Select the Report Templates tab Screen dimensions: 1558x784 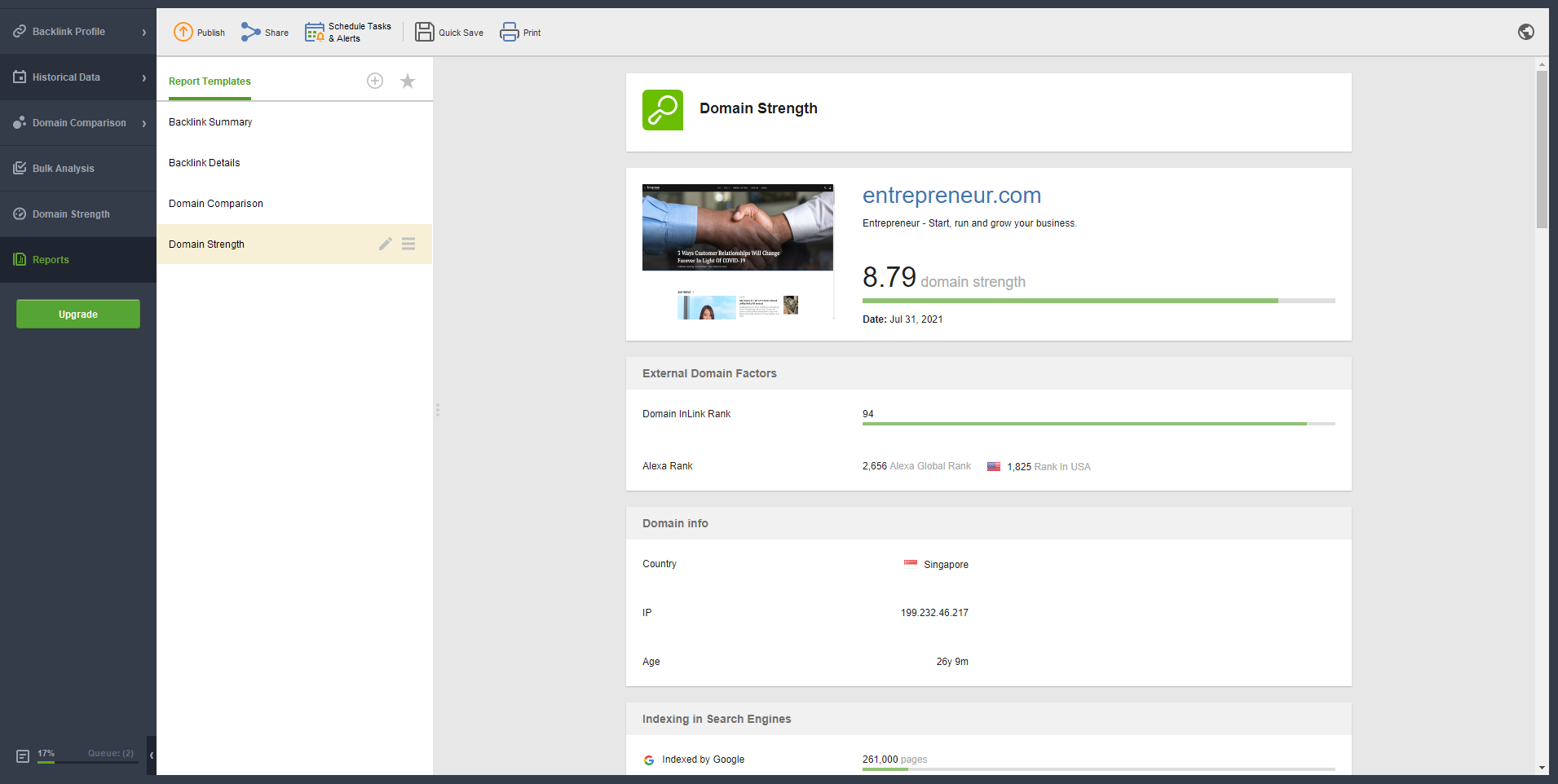click(x=210, y=81)
